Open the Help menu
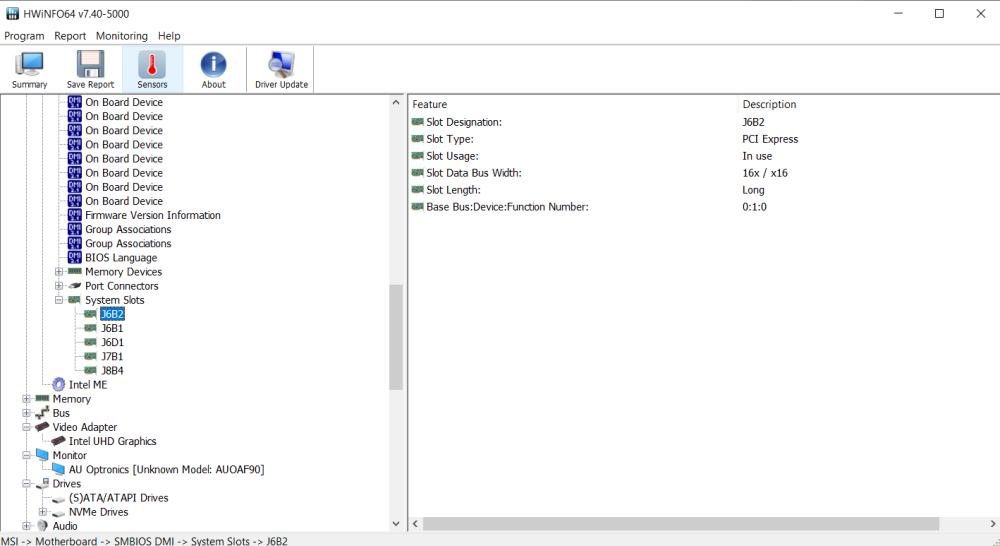Screen dimensions: 1000x546 coord(169,36)
